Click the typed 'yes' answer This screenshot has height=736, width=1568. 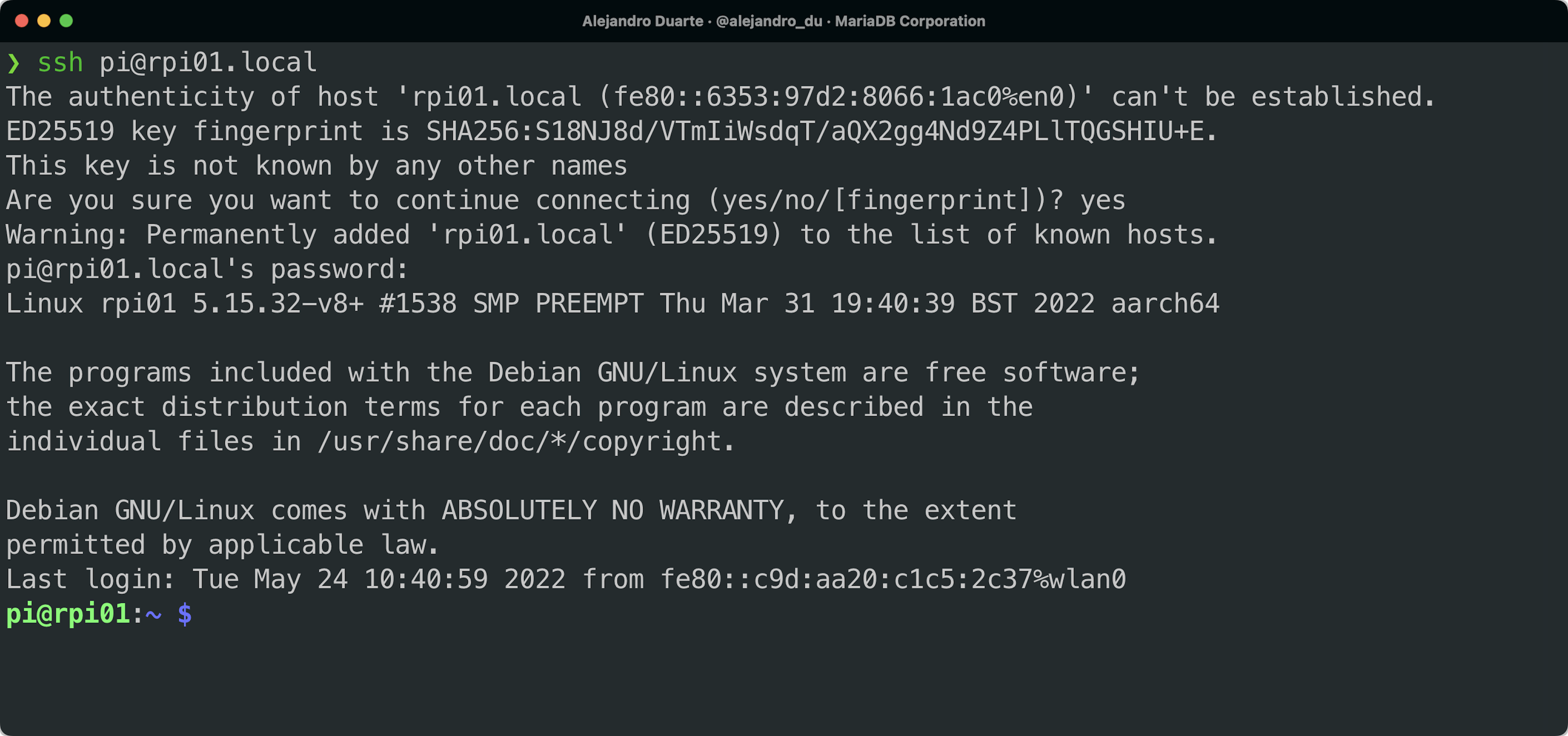pos(1102,201)
